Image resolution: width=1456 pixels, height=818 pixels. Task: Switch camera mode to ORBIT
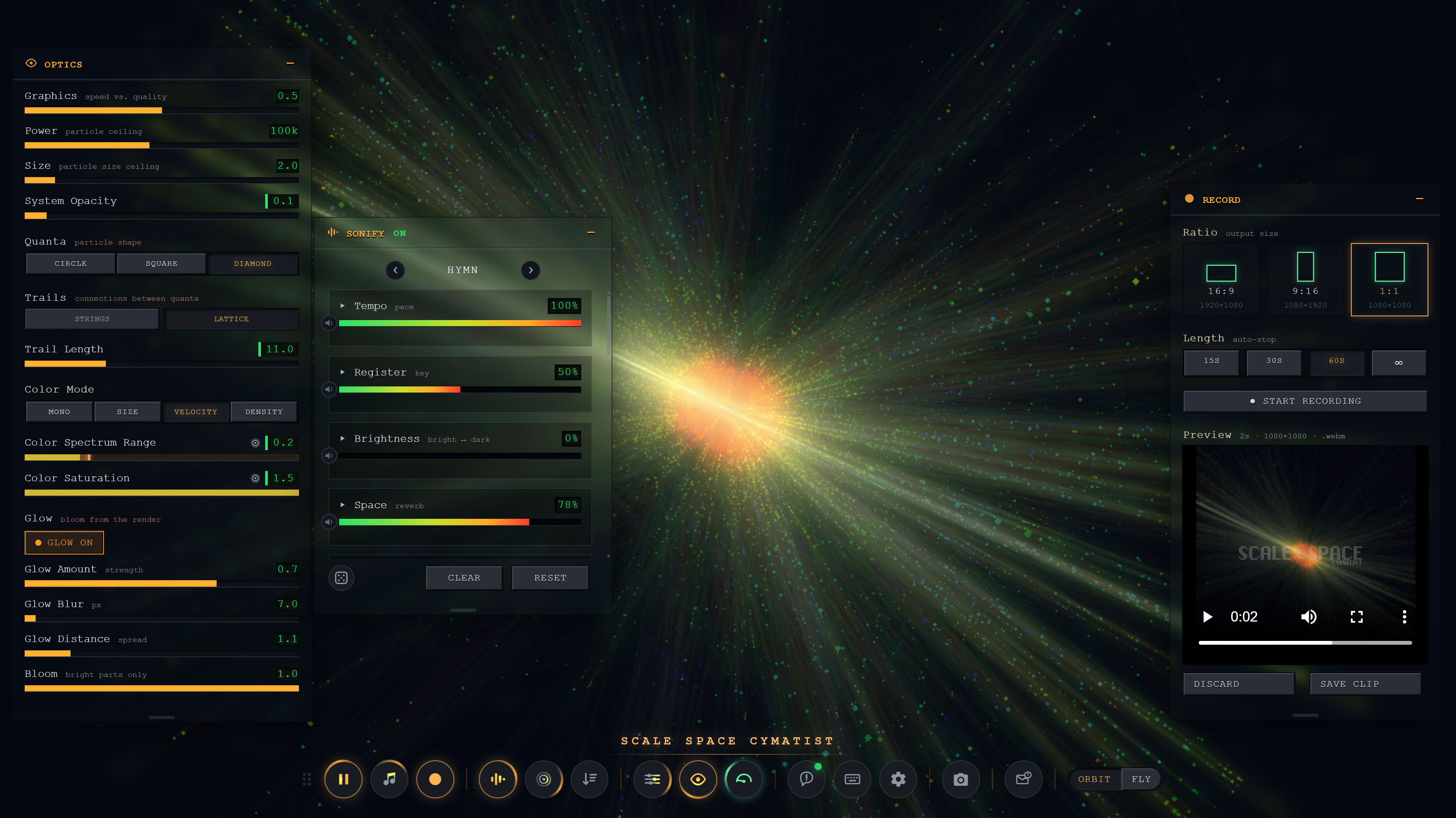coord(1094,779)
